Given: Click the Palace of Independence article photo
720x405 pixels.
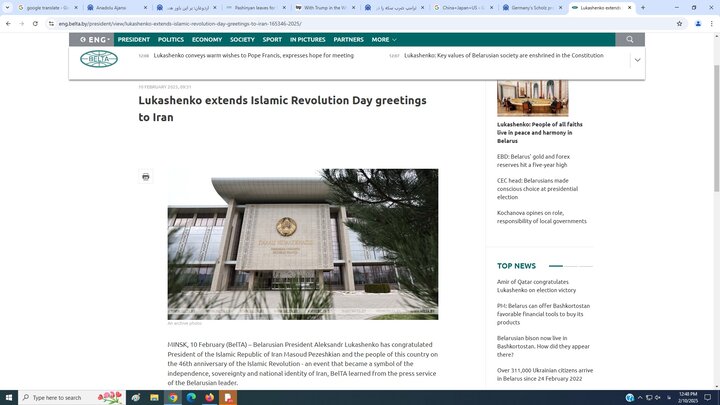Looking at the screenshot, I should 302,243.
